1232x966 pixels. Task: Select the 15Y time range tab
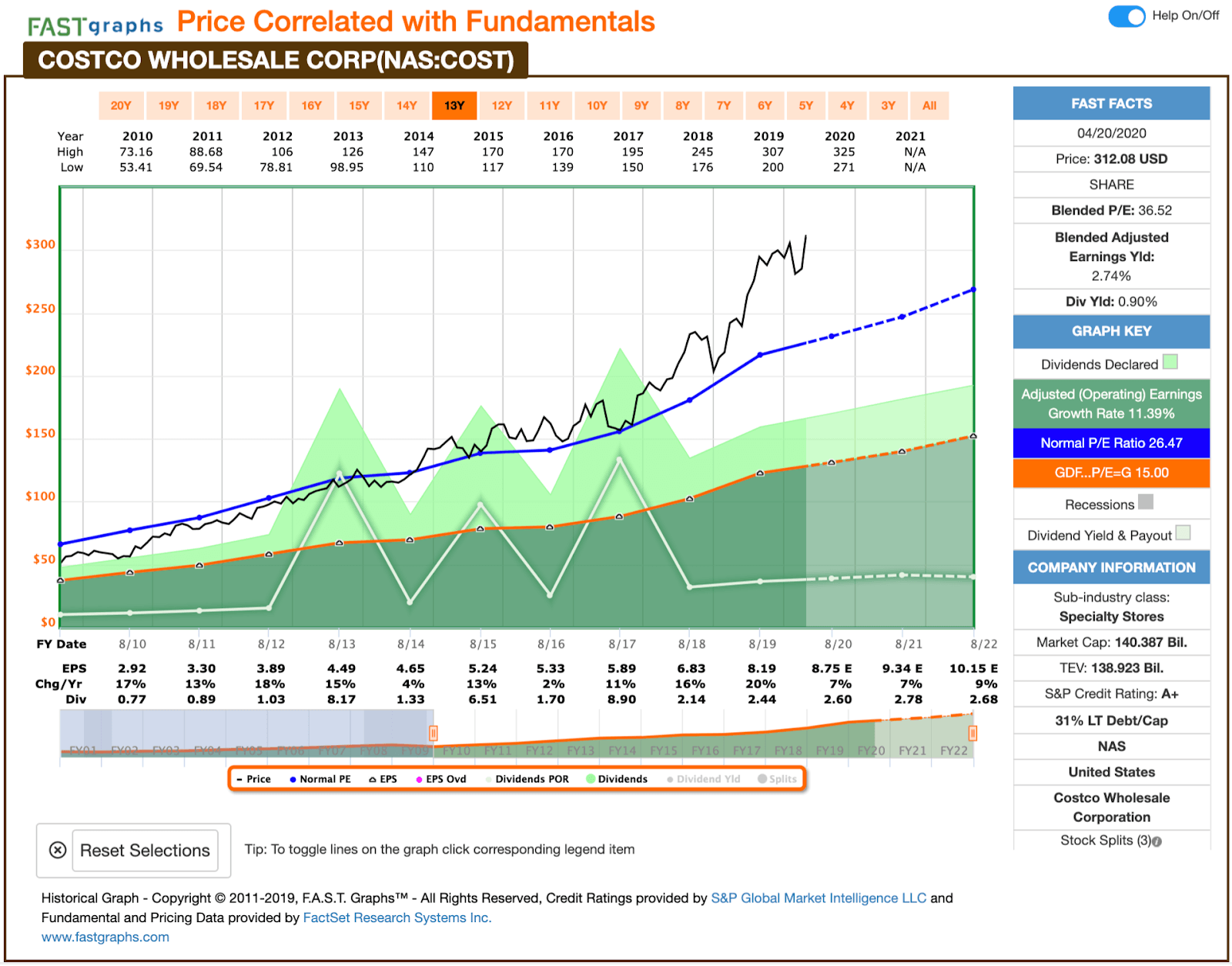click(x=360, y=105)
